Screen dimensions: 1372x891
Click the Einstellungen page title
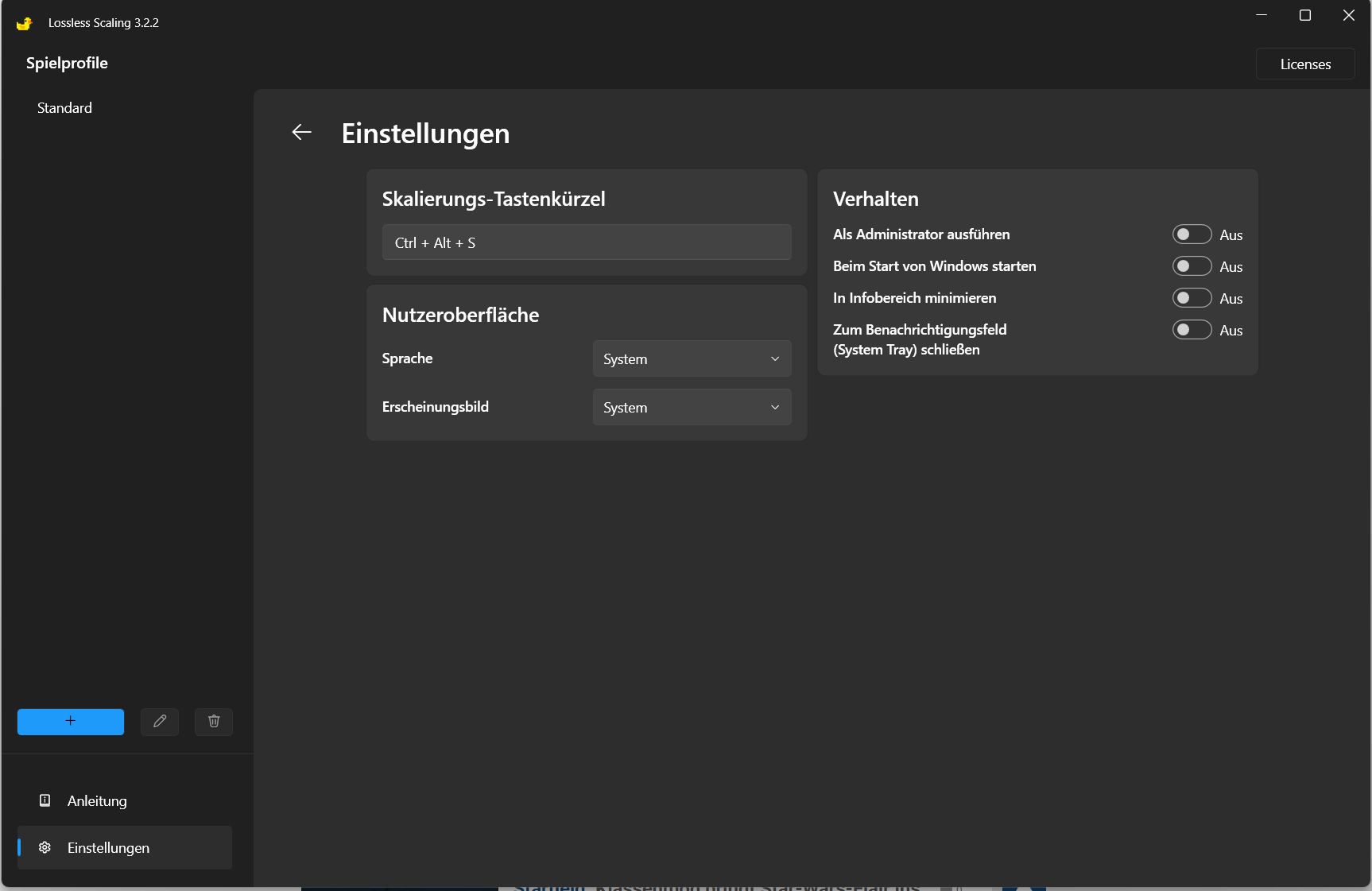(425, 134)
